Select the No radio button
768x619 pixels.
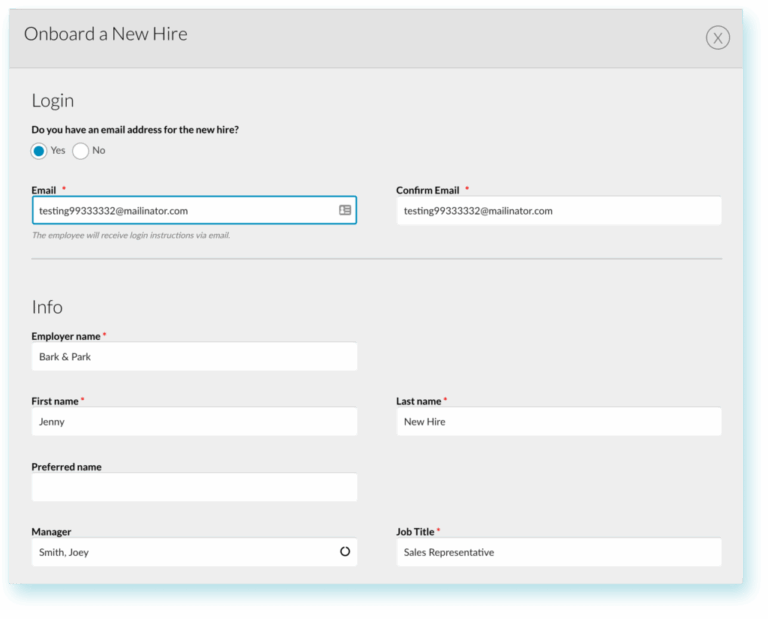coord(80,151)
